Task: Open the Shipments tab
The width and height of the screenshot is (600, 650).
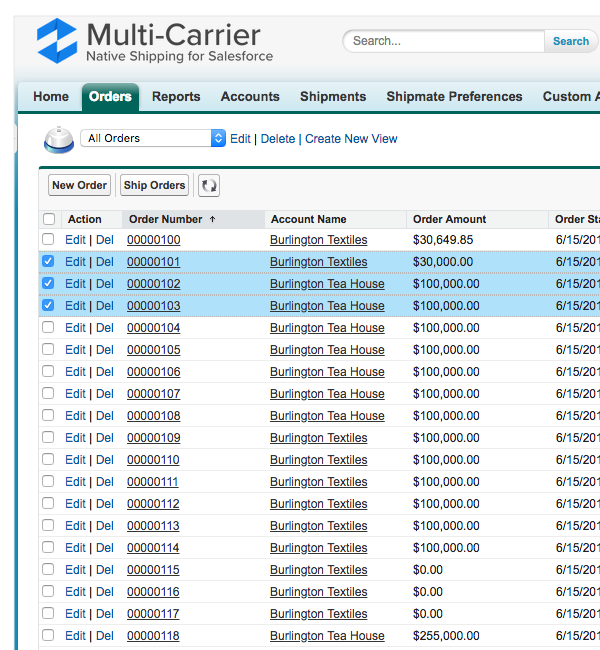Action: [x=333, y=97]
